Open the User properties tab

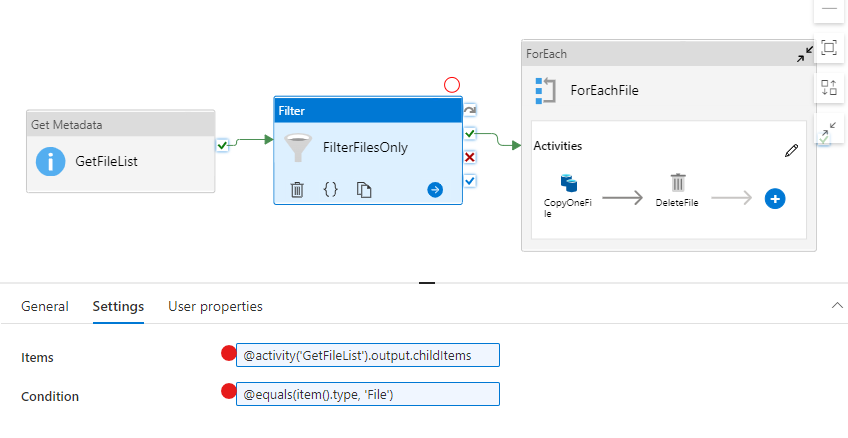(215, 306)
